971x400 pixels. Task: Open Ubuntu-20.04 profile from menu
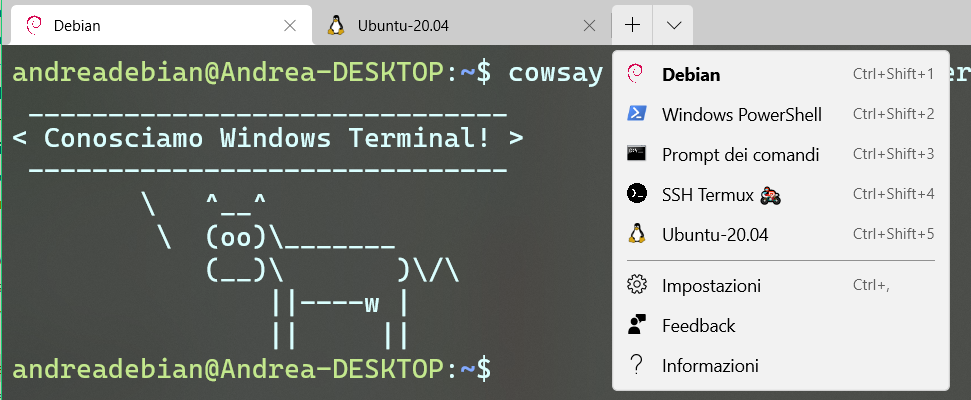coord(780,234)
